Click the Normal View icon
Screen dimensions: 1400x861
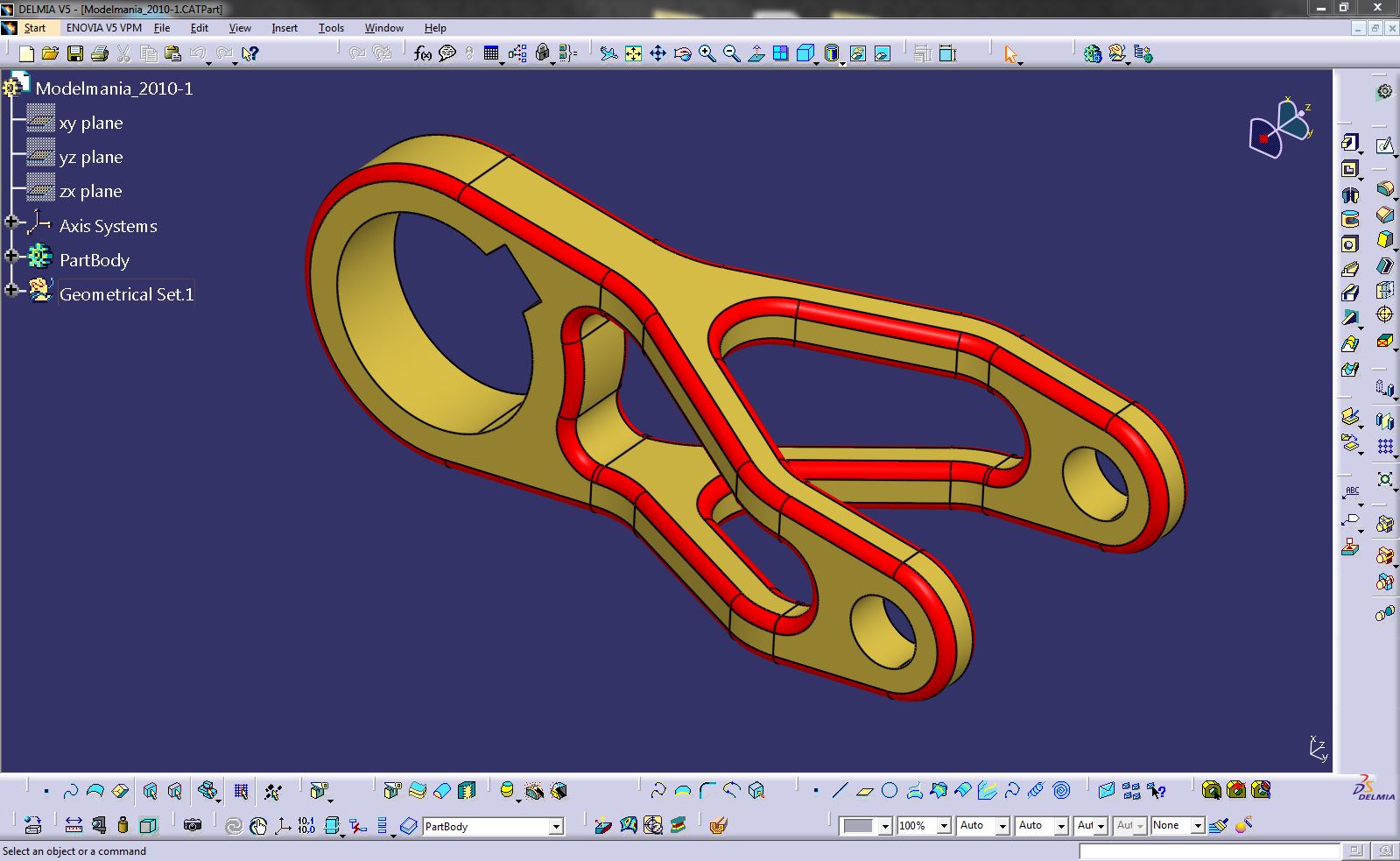pos(756,53)
